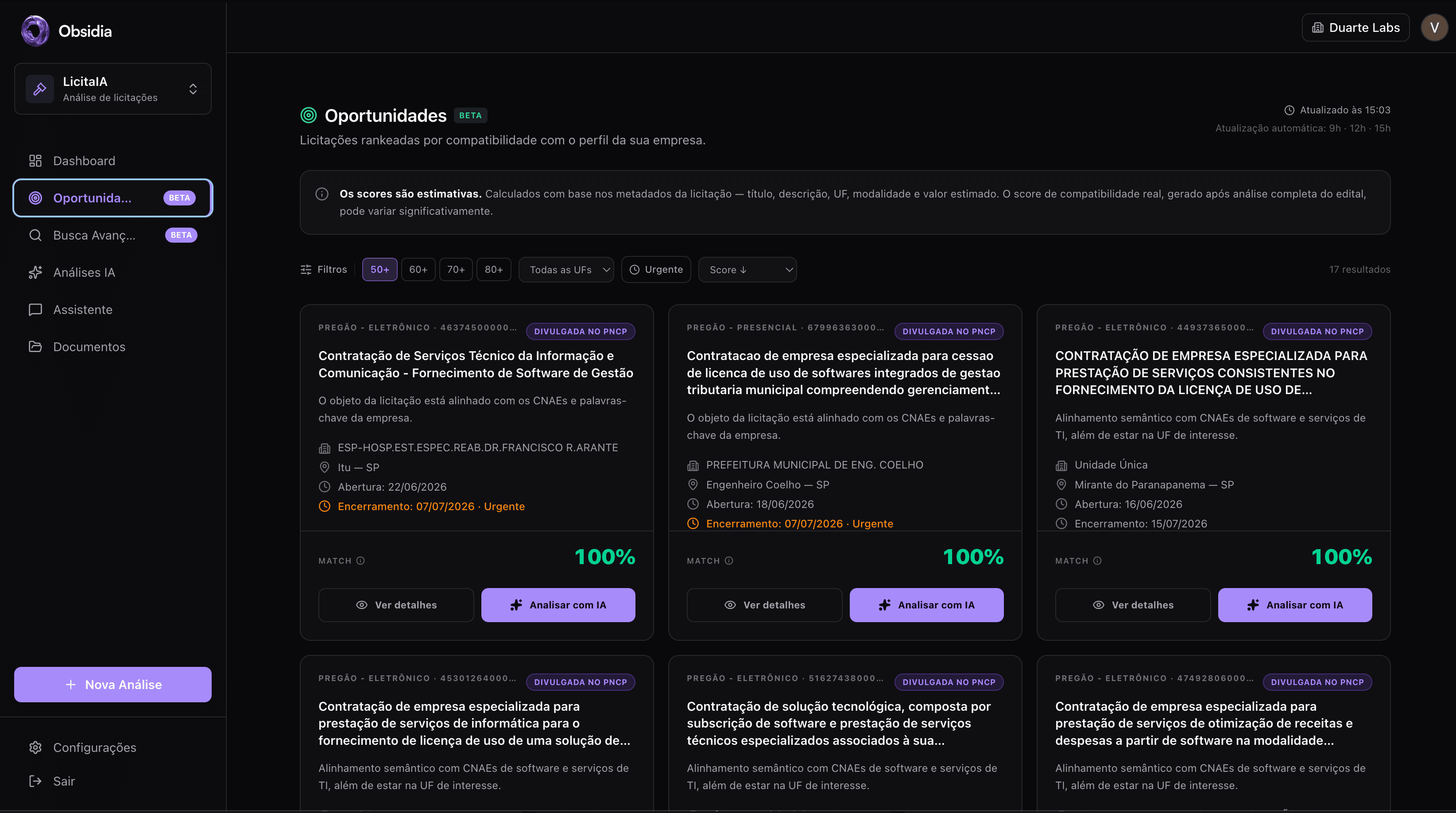This screenshot has height=813, width=1456.
Task: Click DIVULGADA NO PNCP badge on Itu card
Action: [581, 331]
